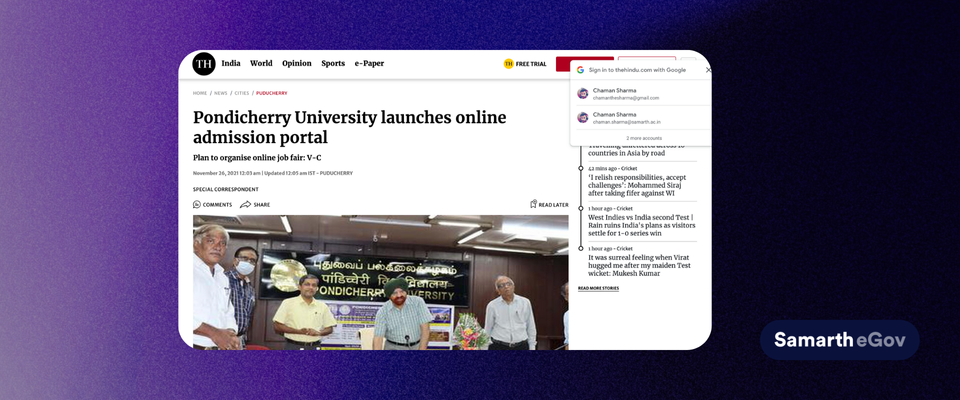Open the Opinion section
960x400 pixels.
tap(297, 63)
